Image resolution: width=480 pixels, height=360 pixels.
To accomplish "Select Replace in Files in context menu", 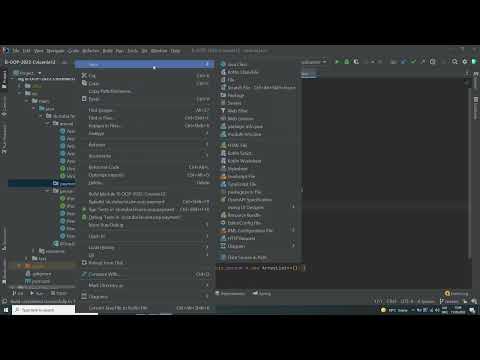I will tap(145, 126).
